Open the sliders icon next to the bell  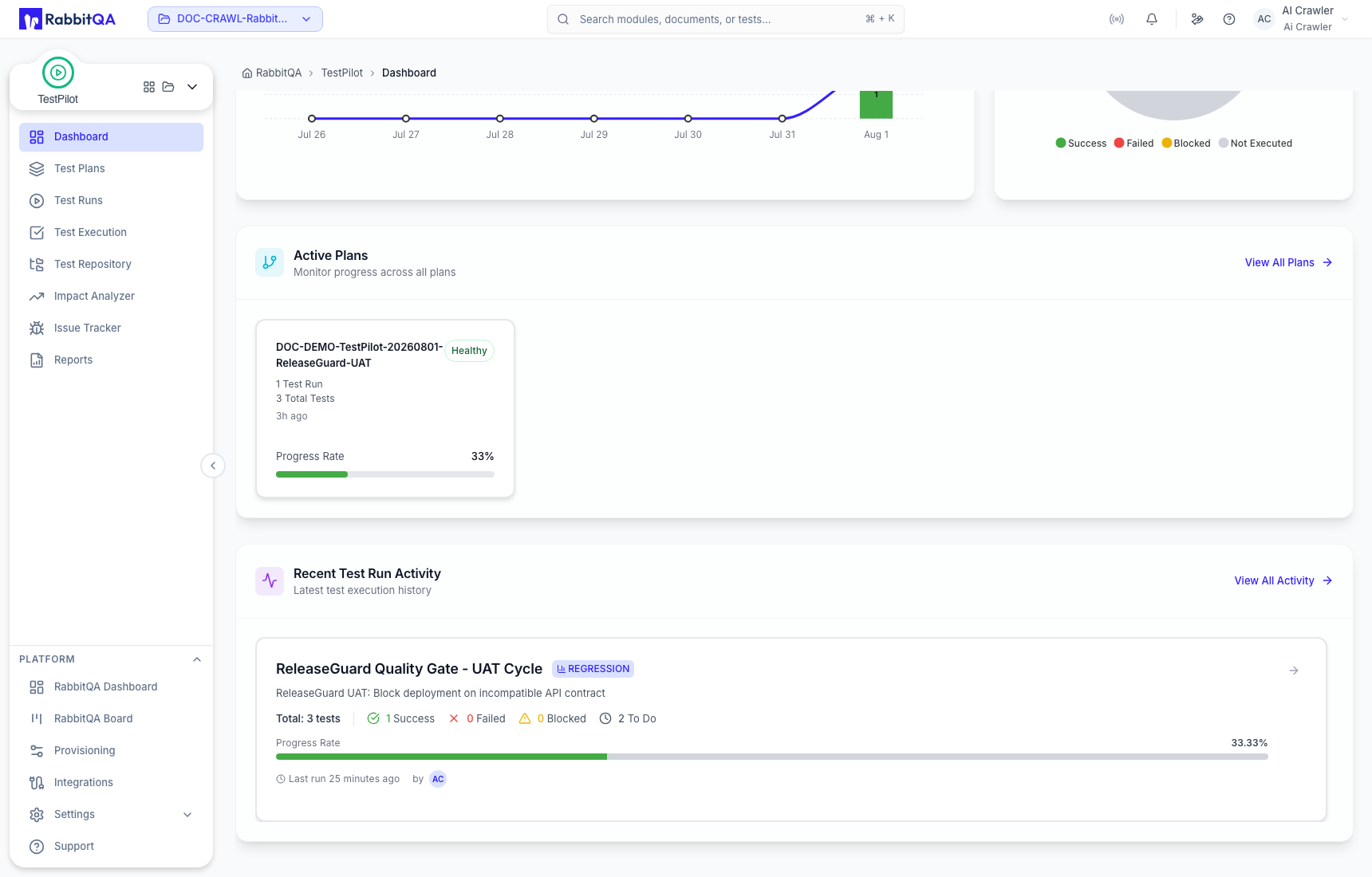(1197, 19)
